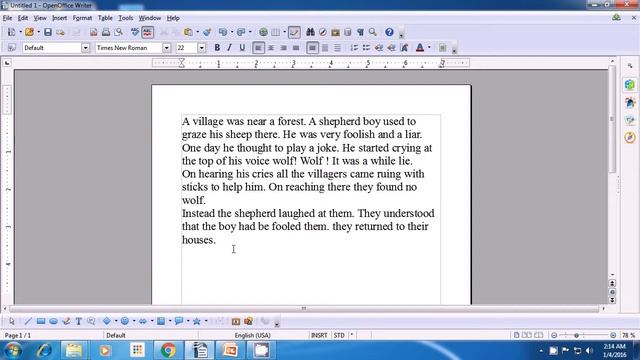This screenshot has height=360, width=640.
Task: Click the Insert Table icon
Action: point(276,32)
